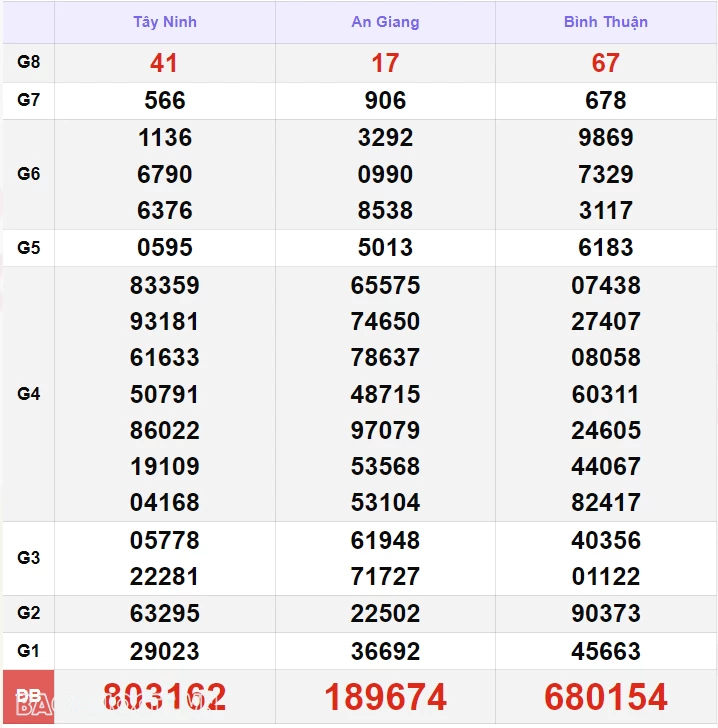
Task: Click An Giang G8 number 17
Action: [385, 63]
